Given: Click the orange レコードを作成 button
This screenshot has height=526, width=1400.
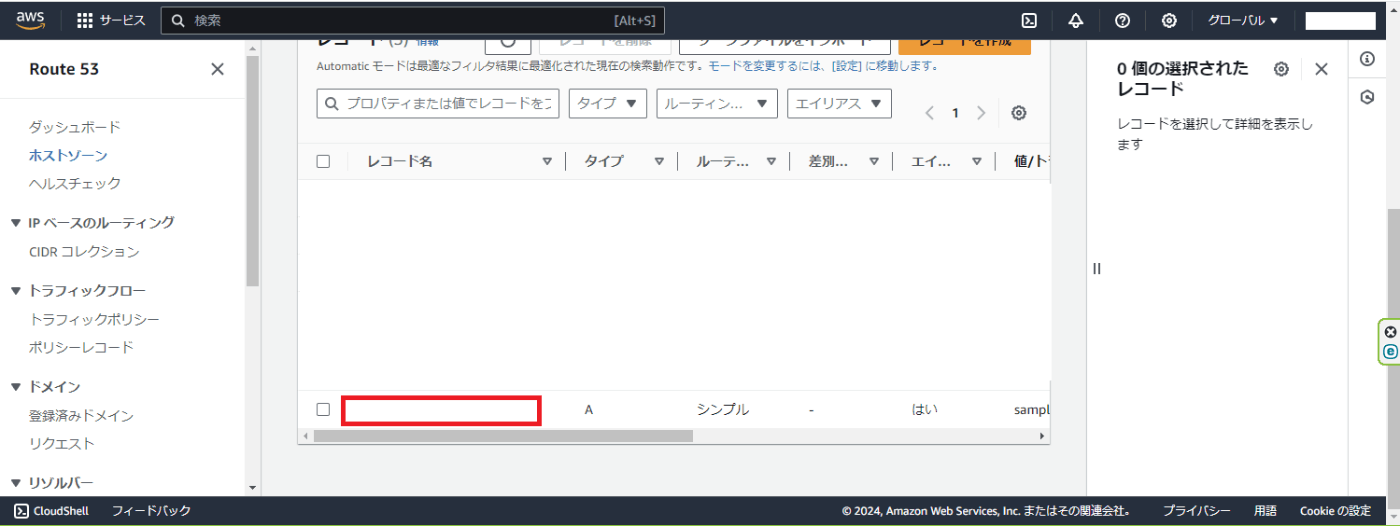Looking at the screenshot, I should 964,44.
